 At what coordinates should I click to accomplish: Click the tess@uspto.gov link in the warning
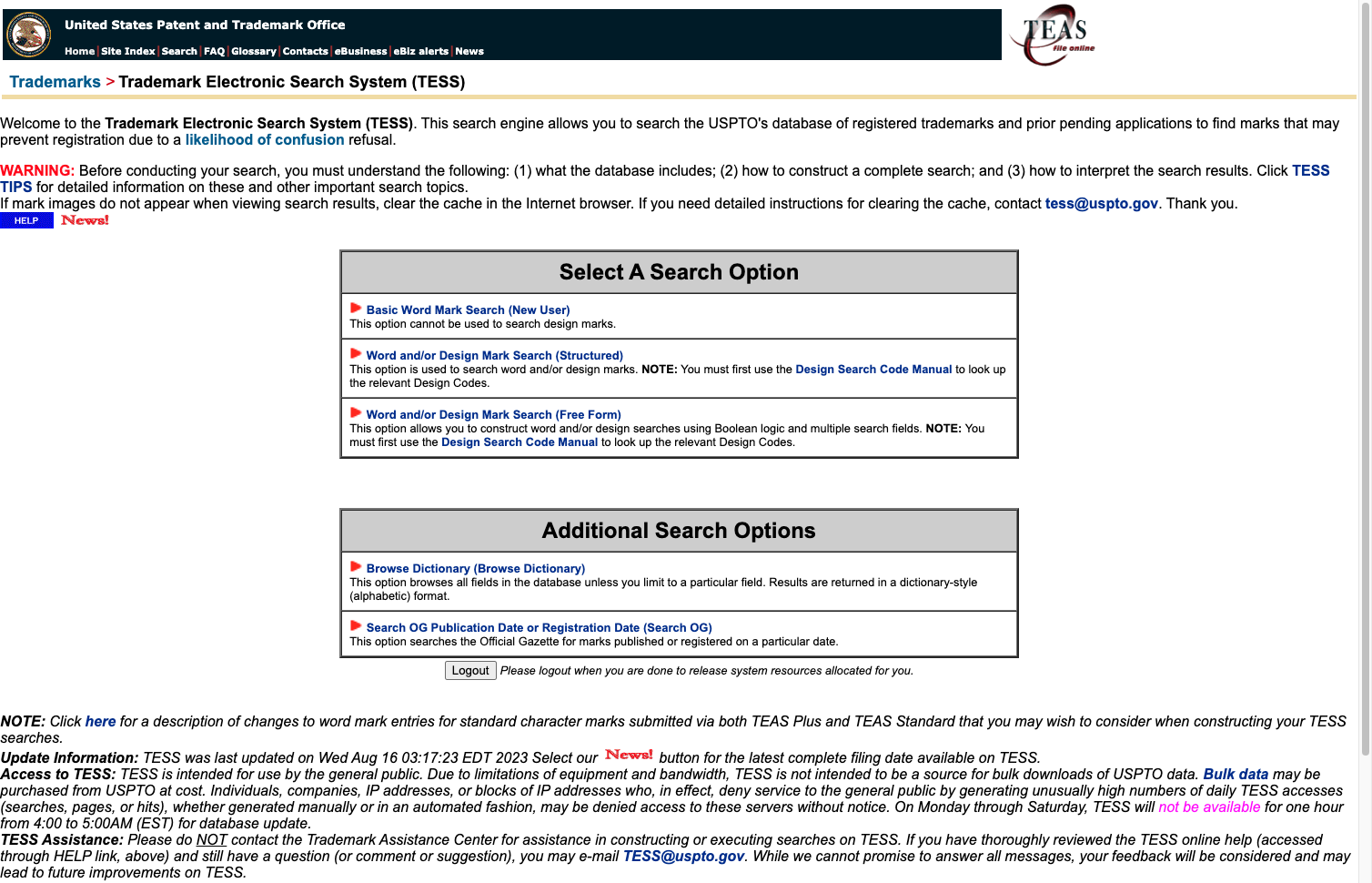[1102, 204]
